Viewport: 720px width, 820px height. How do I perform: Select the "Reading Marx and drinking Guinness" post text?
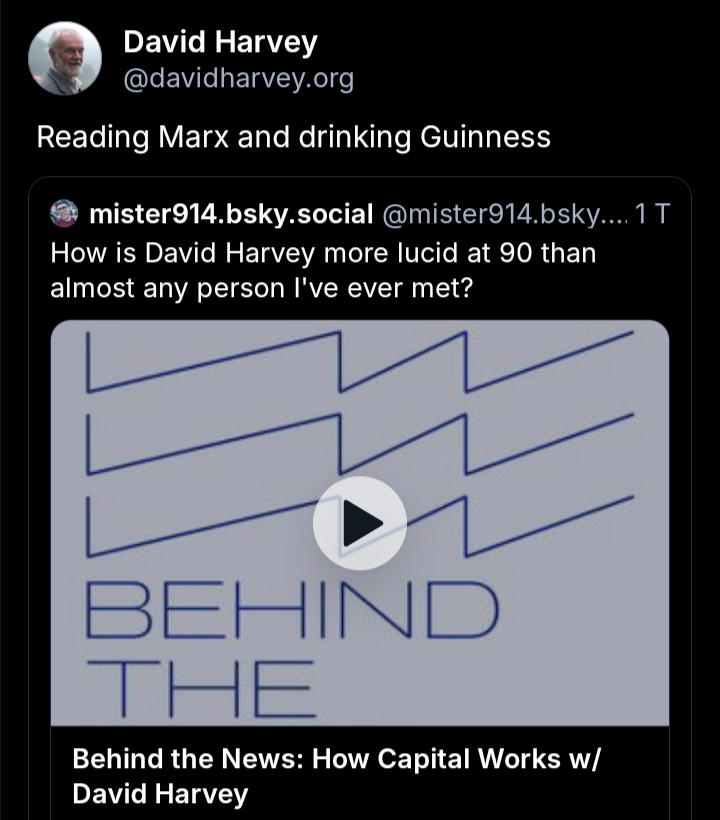[x=293, y=136]
